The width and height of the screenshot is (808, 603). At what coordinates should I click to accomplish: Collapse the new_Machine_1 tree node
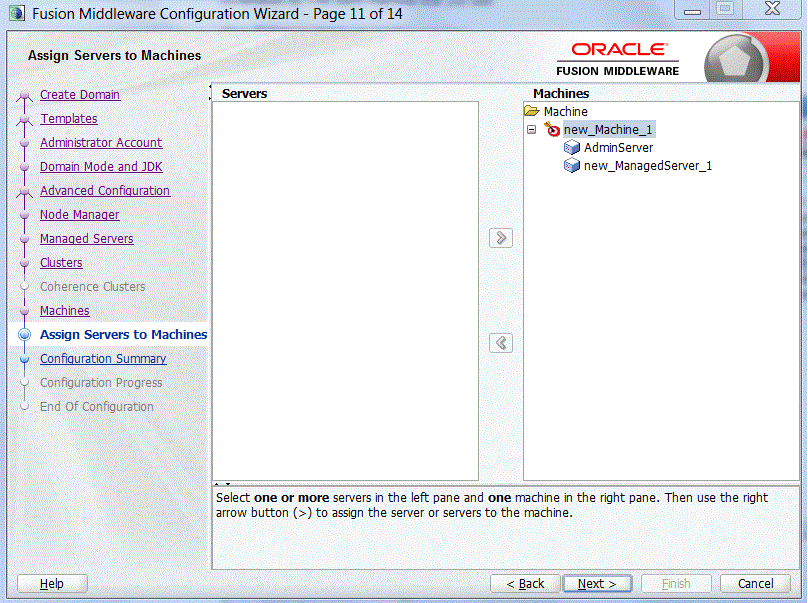[531, 129]
